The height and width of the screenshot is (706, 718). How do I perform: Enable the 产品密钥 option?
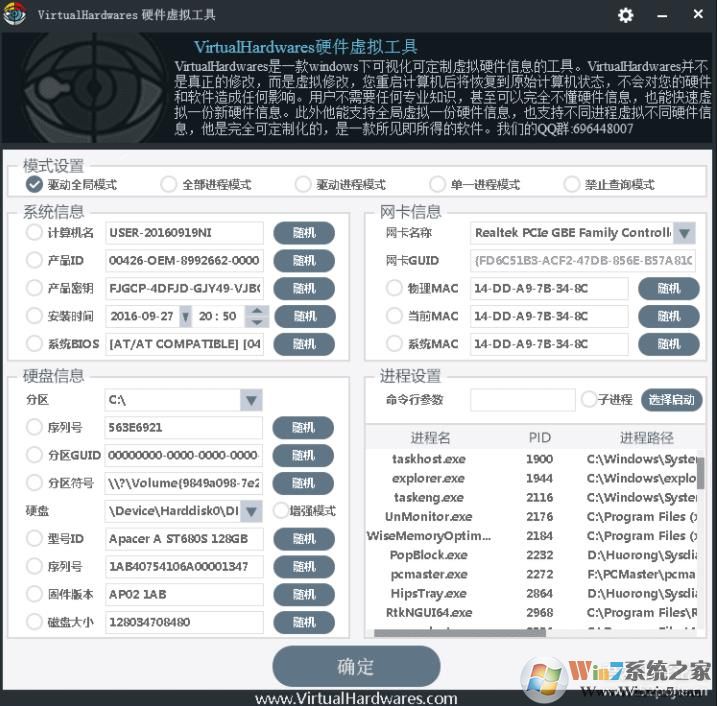coord(34,288)
